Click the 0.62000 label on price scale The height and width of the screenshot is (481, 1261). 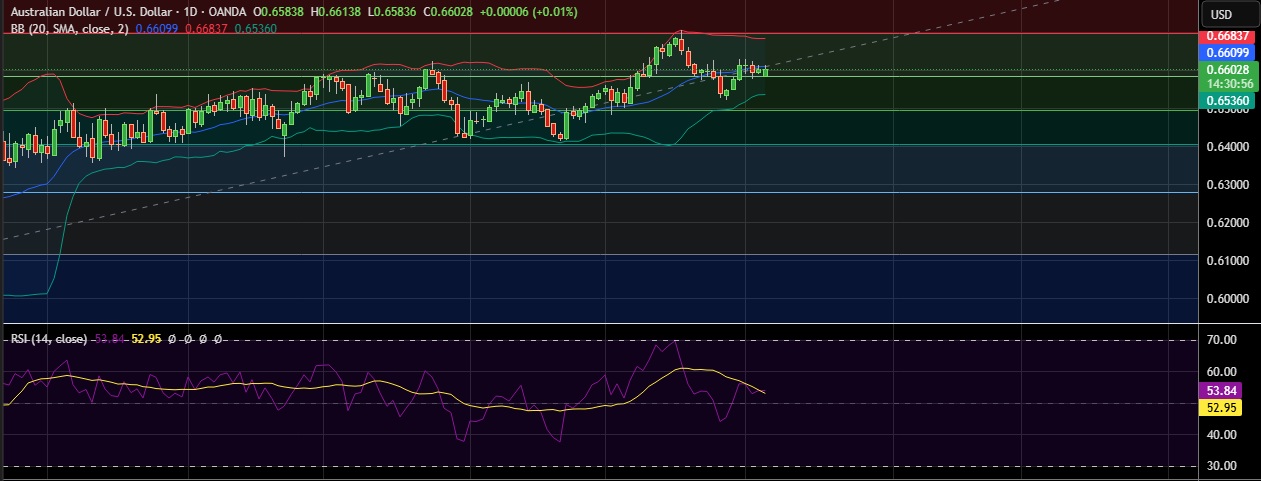click(1226, 222)
